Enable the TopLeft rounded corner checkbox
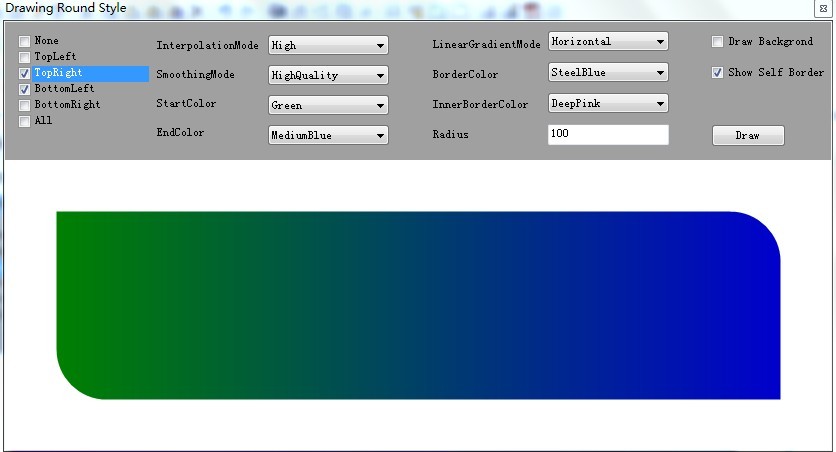 pos(25,57)
